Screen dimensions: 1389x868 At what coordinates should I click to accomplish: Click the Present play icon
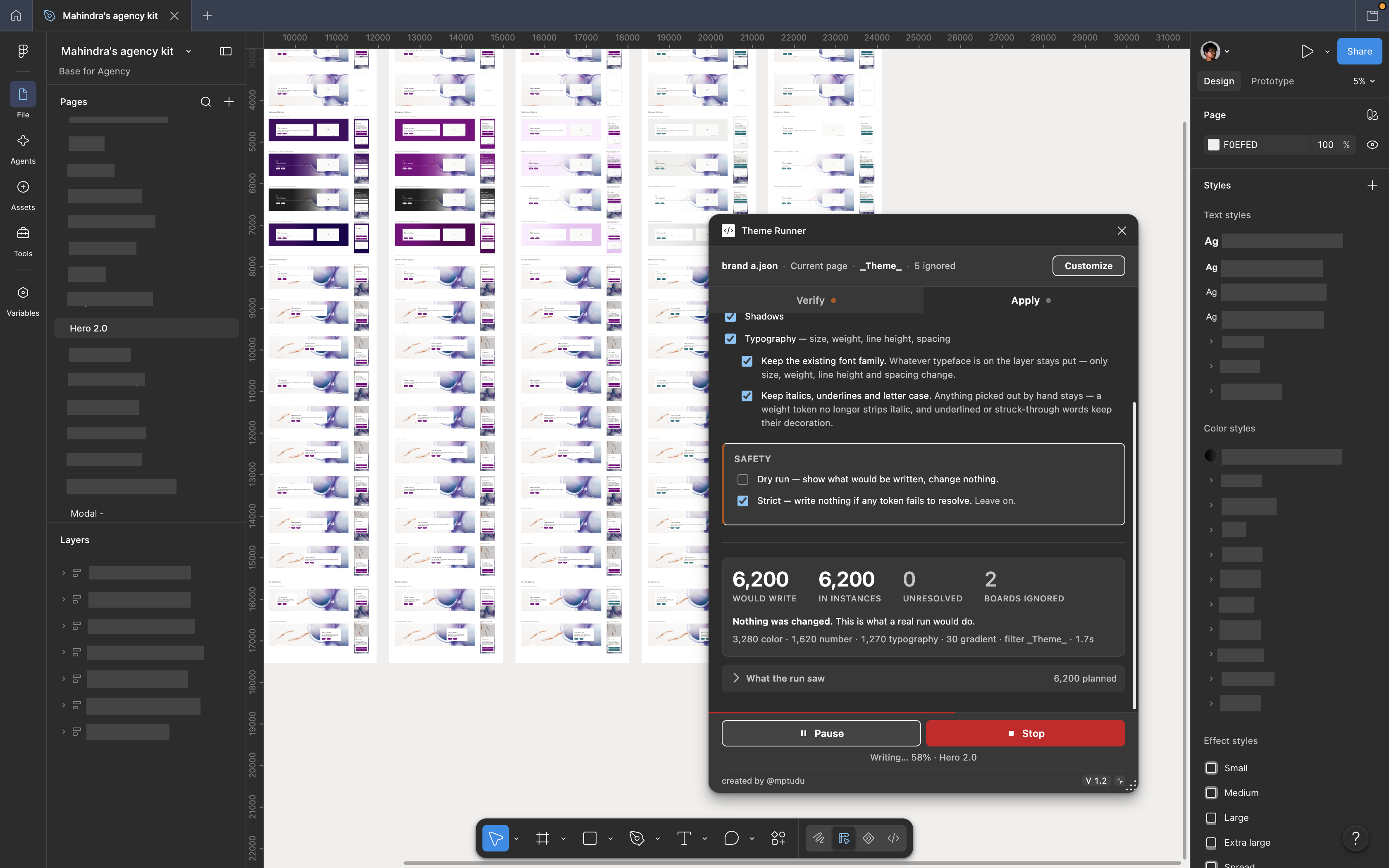pyautogui.click(x=1307, y=51)
